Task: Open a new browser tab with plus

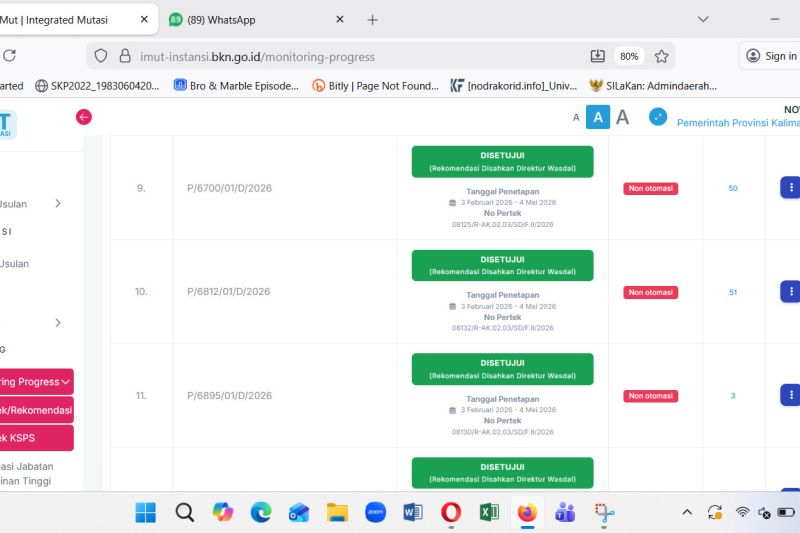Action: (x=372, y=20)
